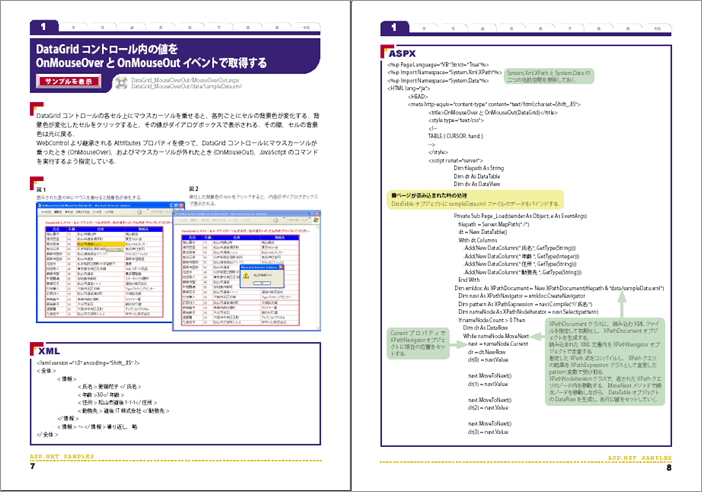
Task: Click page number 7 in the footer
Action: [x=32, y=466]
